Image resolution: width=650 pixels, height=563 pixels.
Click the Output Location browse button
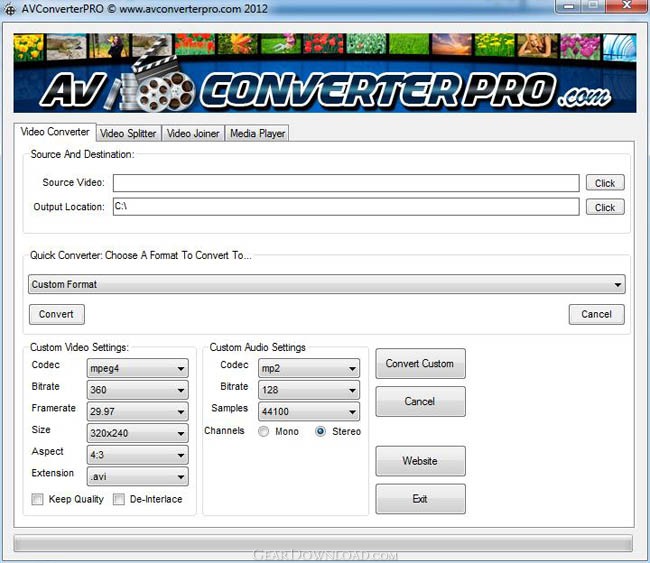pyautogui.click(x=605, y=207)
